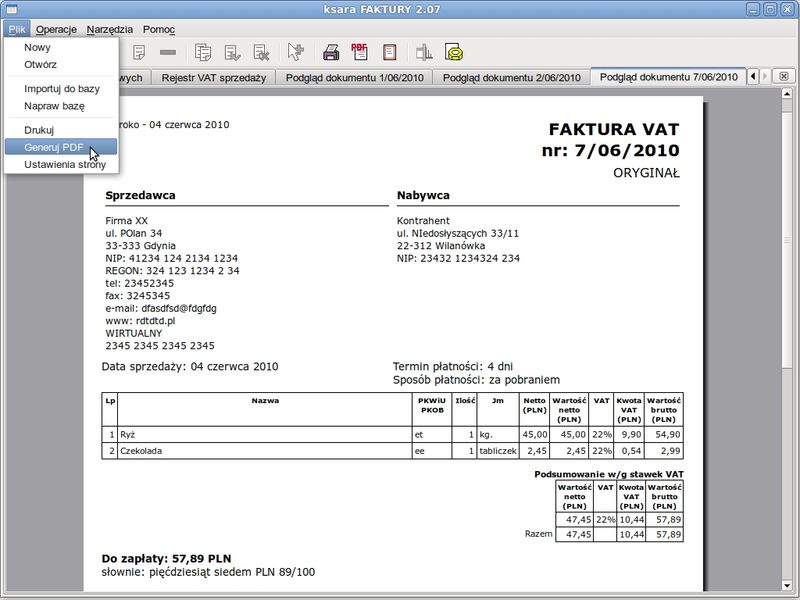
Task: Click the duplicate documents toolbar icon
Action: 203,52
